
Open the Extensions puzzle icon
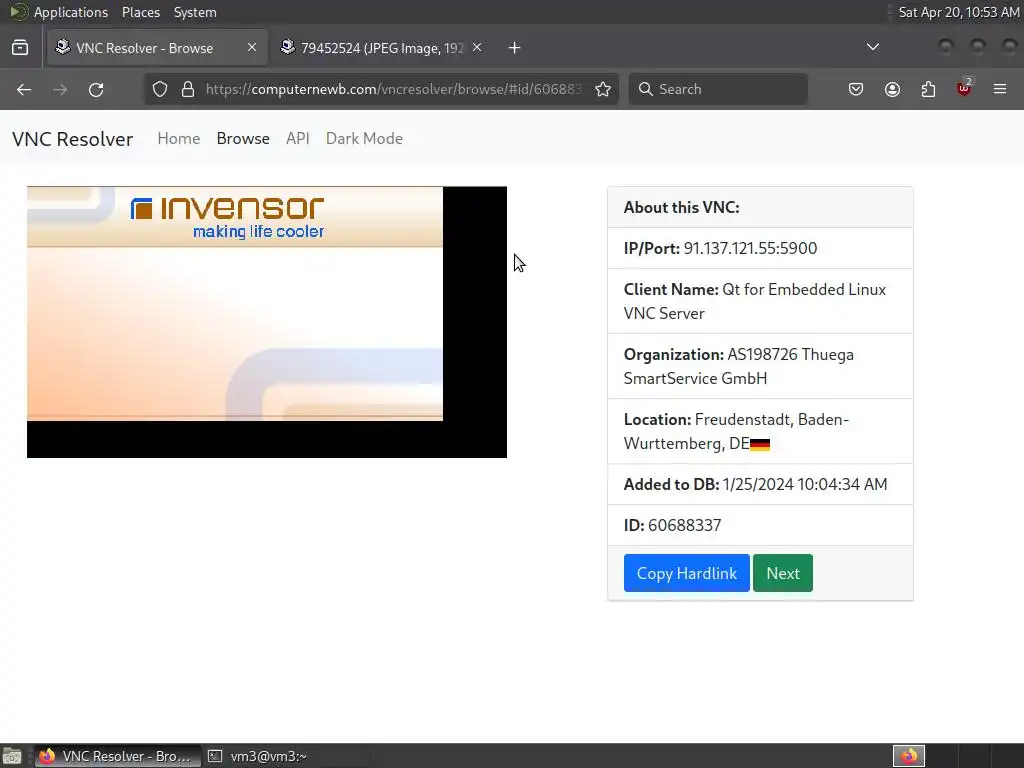click(928, 89)
